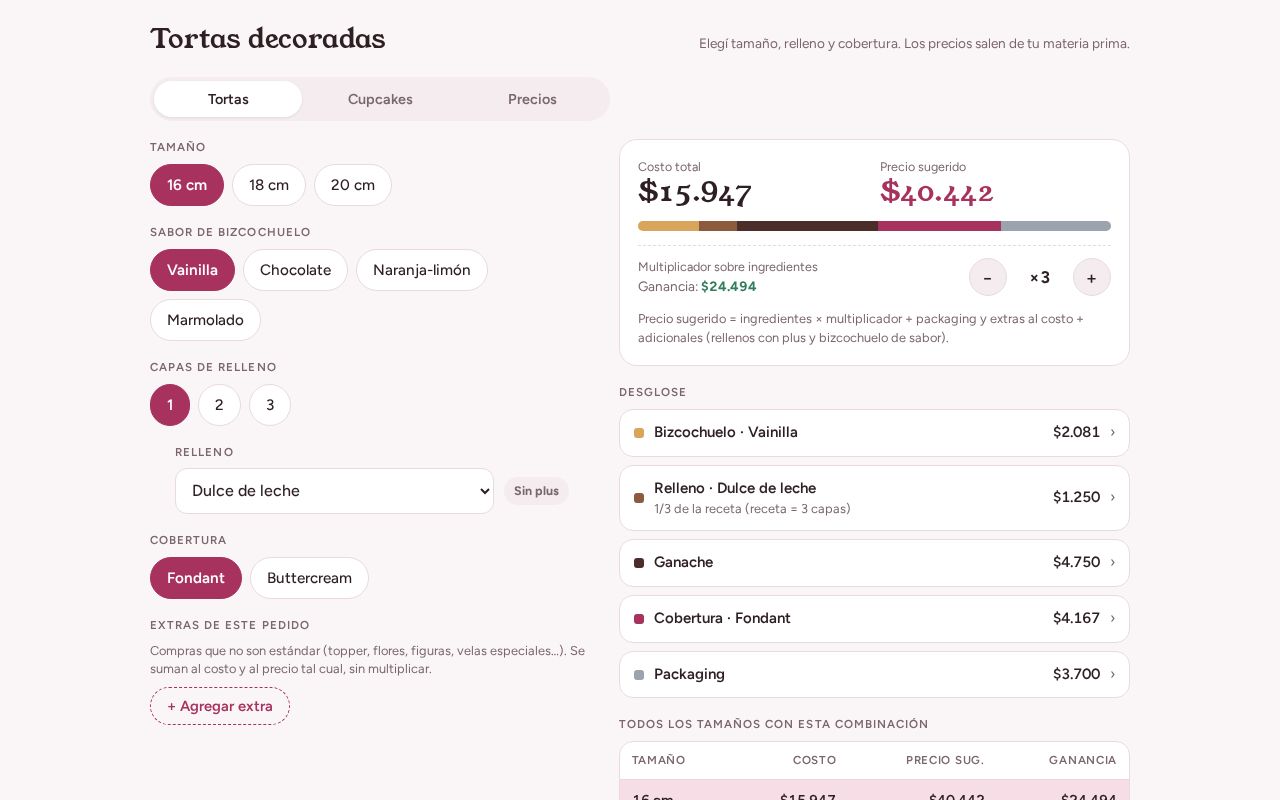Click the dark brown Ganache cost bar segment
Viewport: 1280px width, 800px height.
coord(807,226)
